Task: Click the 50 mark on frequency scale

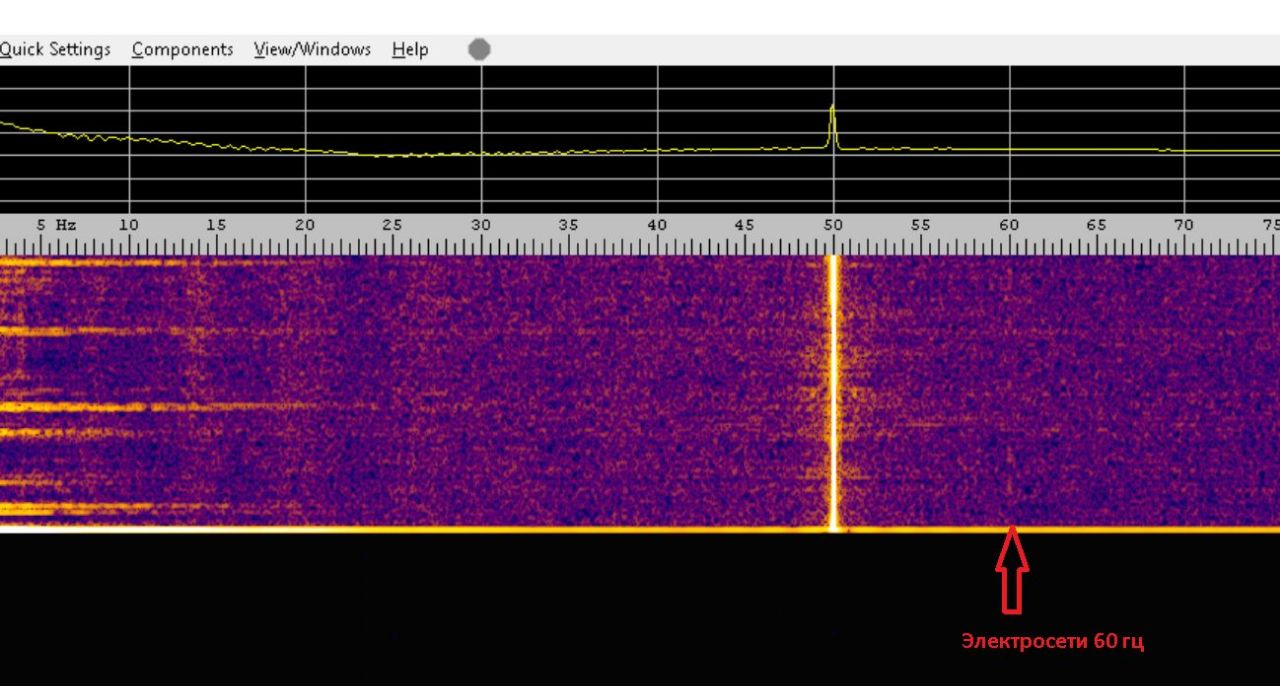Action: click(x=833, y=226)
